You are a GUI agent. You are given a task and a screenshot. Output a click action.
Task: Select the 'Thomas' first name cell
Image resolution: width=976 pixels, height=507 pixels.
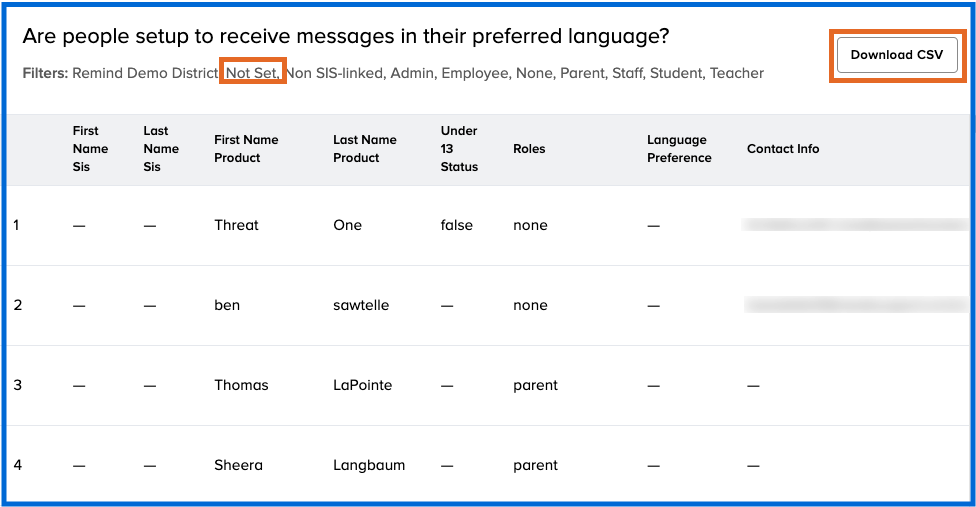pyautogui.click(x=241, y=385)
